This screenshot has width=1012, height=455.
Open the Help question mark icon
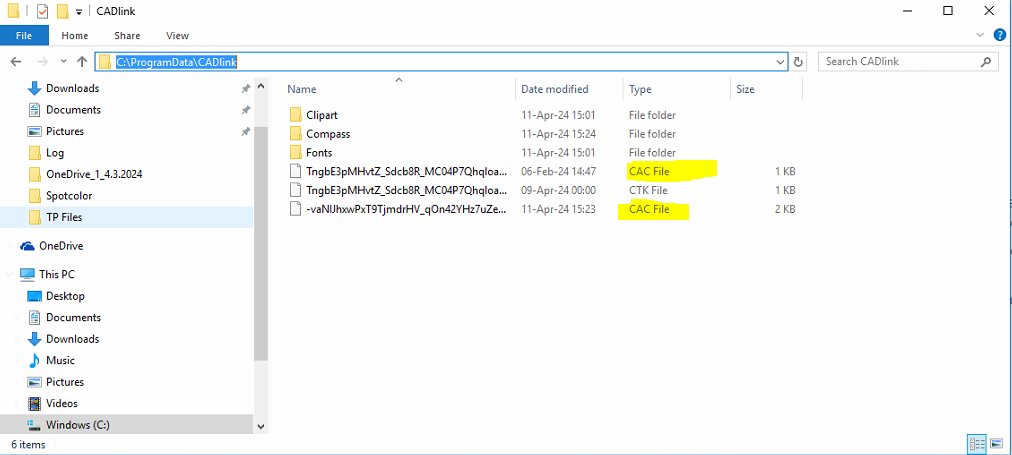[x=999, y=36]
